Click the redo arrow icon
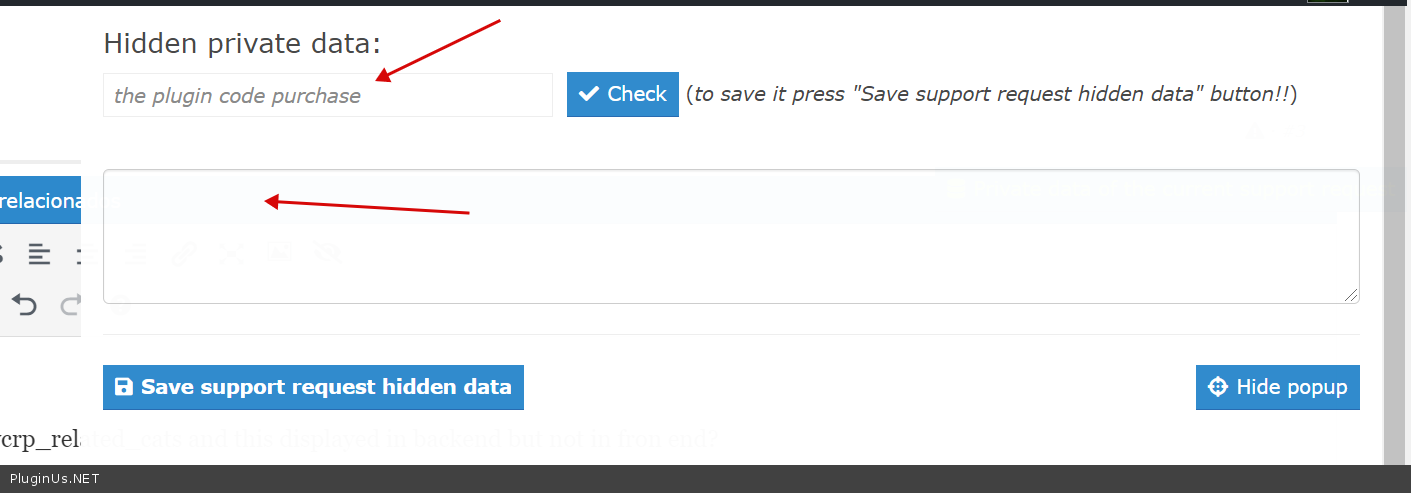Viewport: 1411px width, 493px height. [72, 304]
